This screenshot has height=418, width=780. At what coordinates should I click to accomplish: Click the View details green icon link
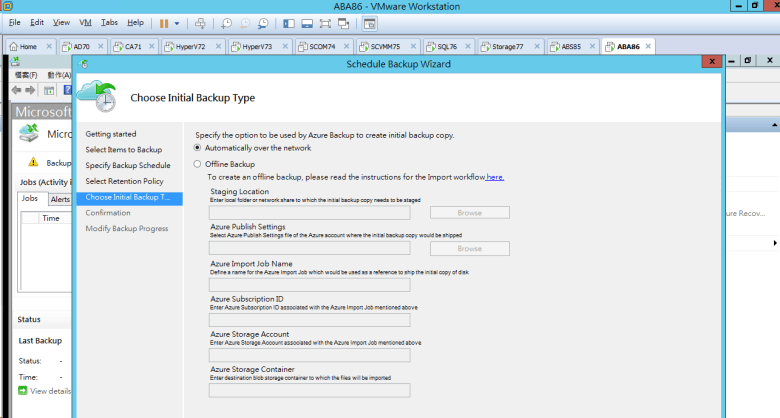(23, 391)
